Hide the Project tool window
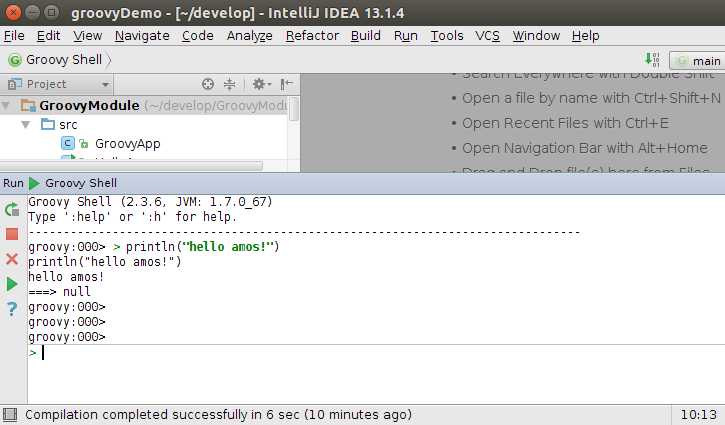 click(287, 84)
